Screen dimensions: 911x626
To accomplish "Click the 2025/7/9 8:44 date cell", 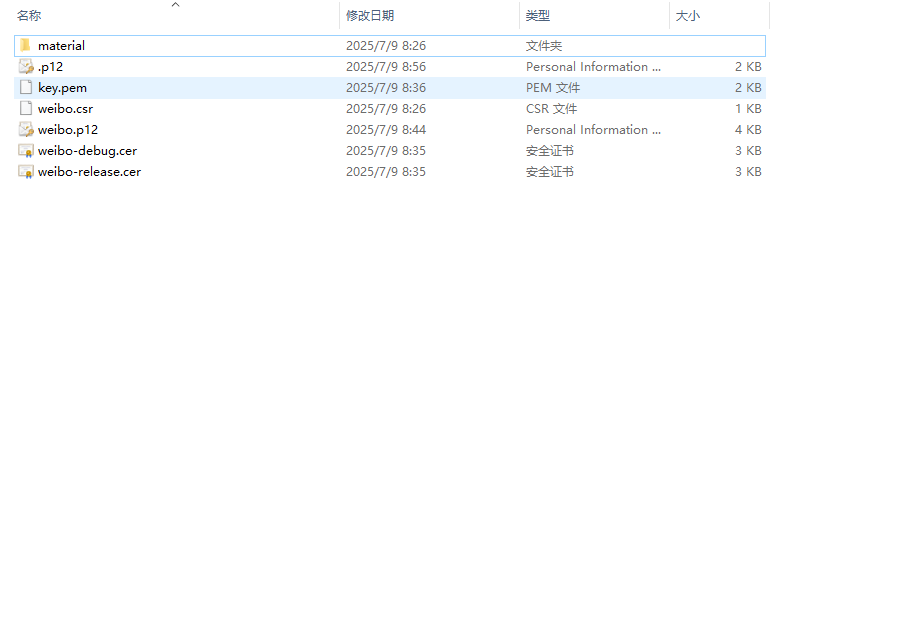I will 386,130.
